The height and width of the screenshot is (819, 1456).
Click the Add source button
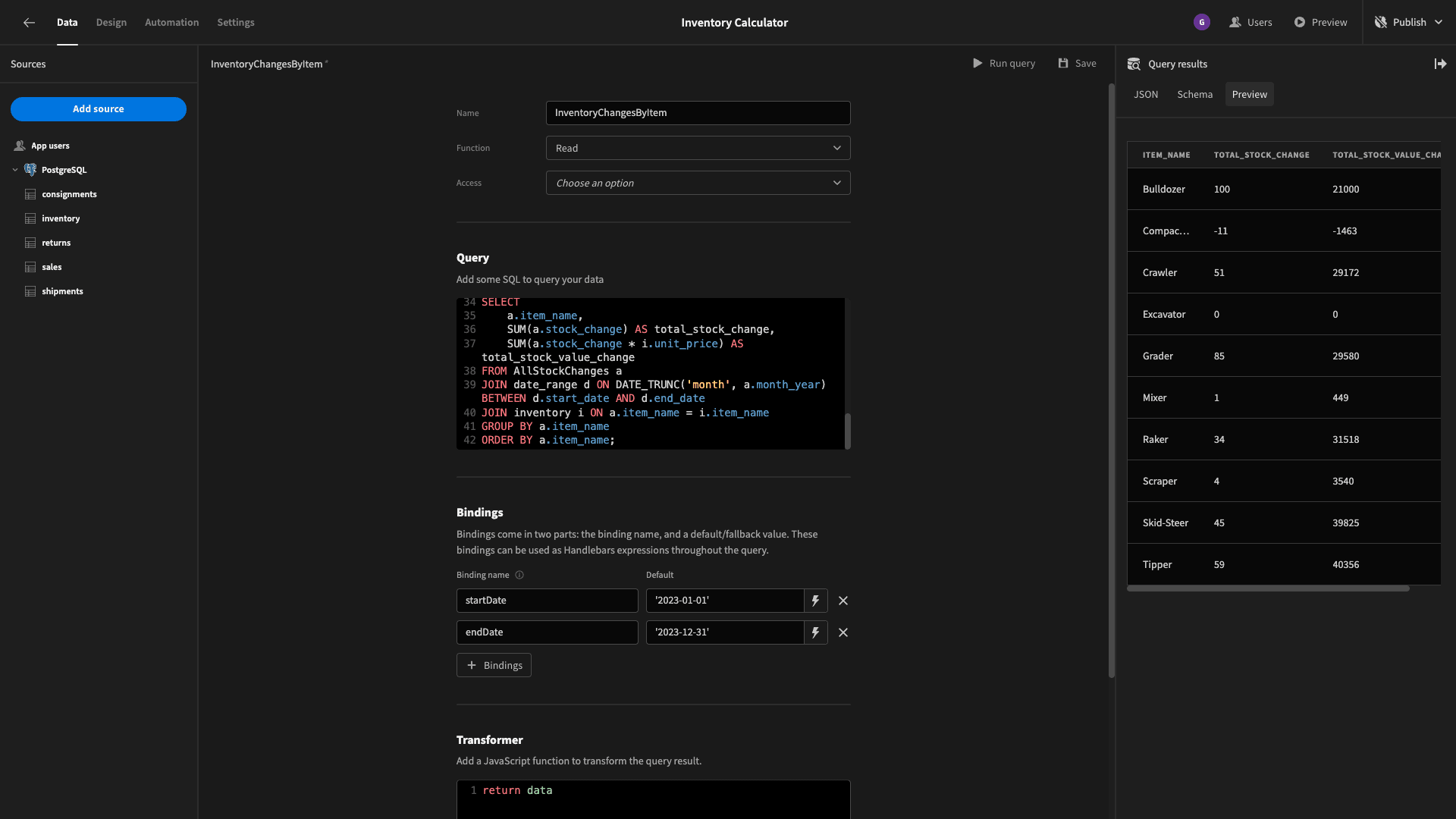(x=99, y=109)
